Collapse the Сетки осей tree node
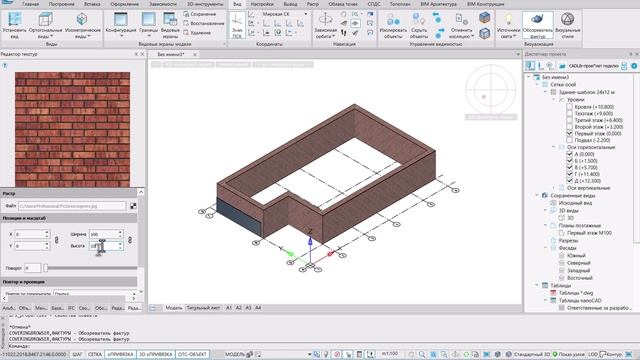The height and width of the screenshot is (360, 640). (x=537, y=84)
